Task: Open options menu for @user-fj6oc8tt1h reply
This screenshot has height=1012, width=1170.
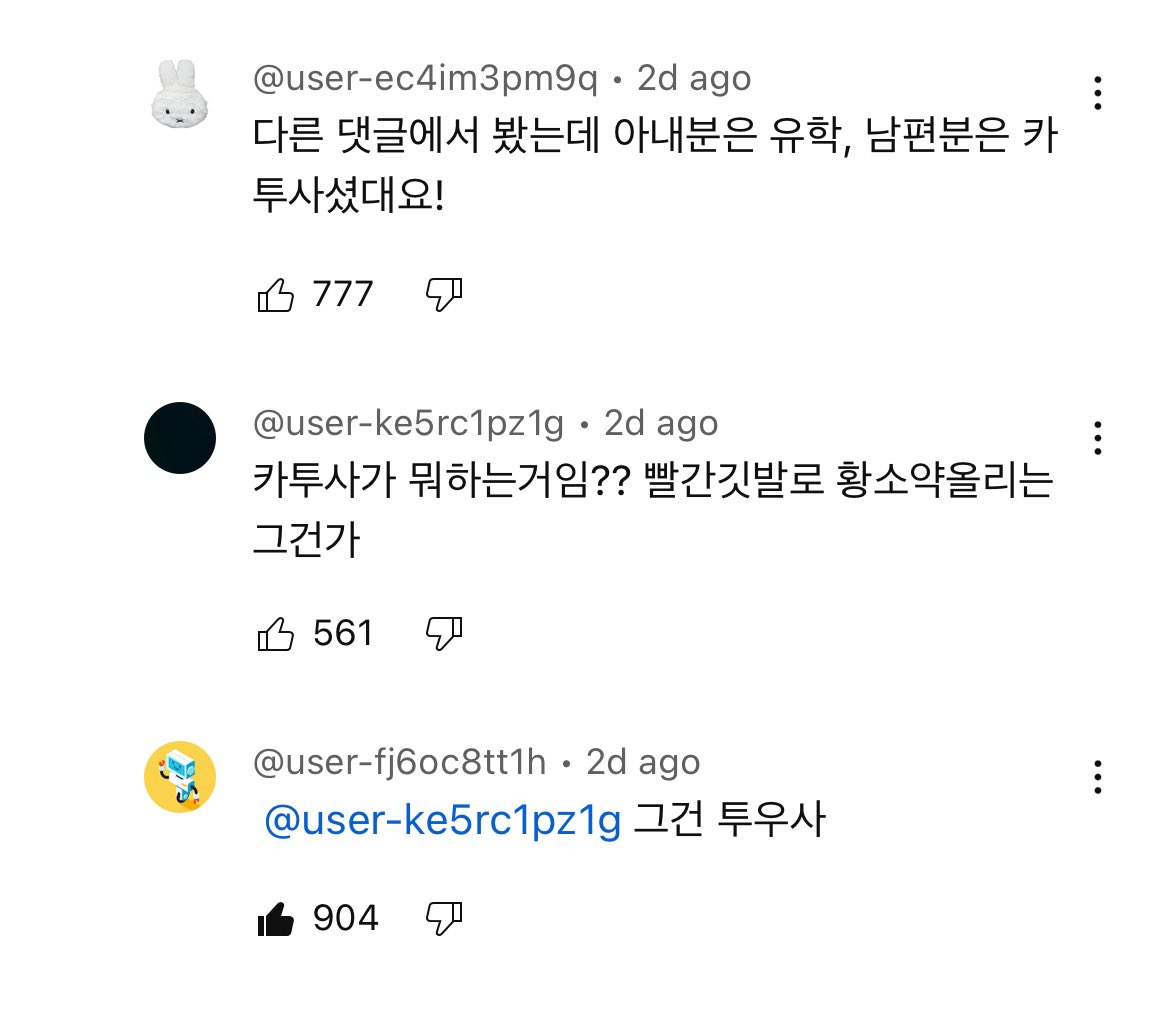Action: click(x=1098, y=777)
